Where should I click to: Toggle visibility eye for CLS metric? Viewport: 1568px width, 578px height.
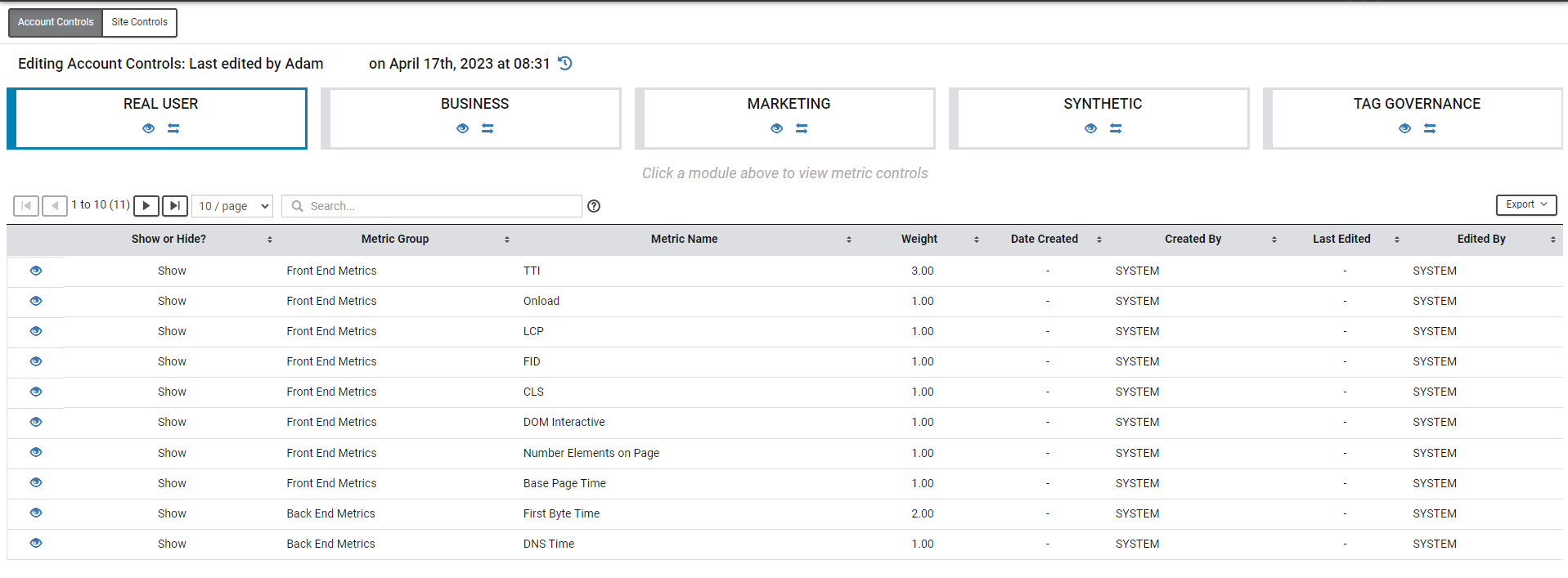click(36, 392)
